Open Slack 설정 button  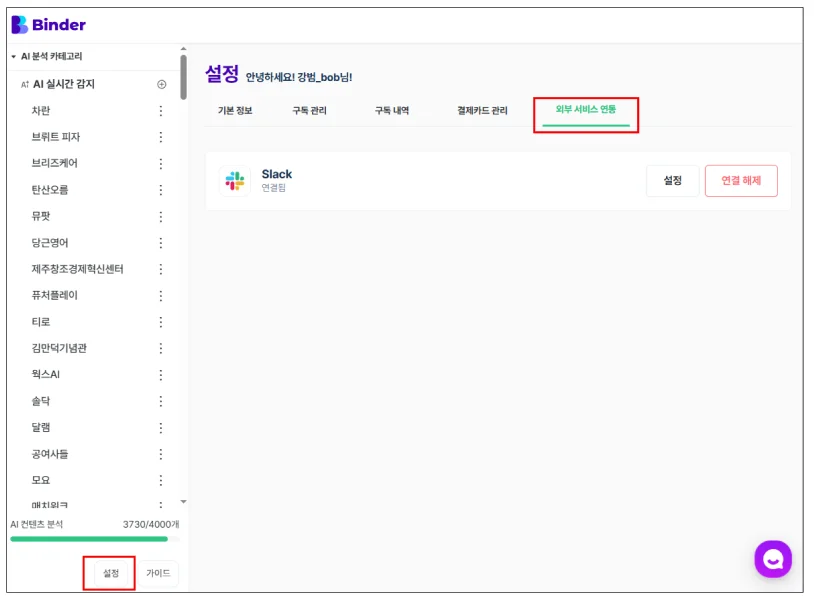[x=672, y=181]
